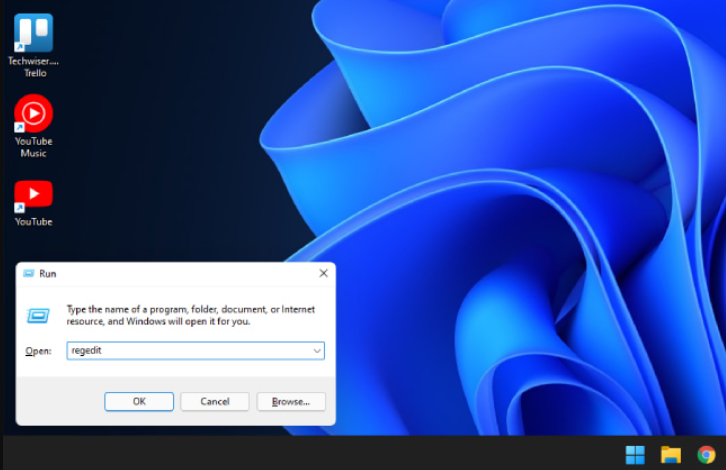The height and width of the screenshot is (470, 726).
Task: Click the large Run graphic beside the description
Action: 38,316
